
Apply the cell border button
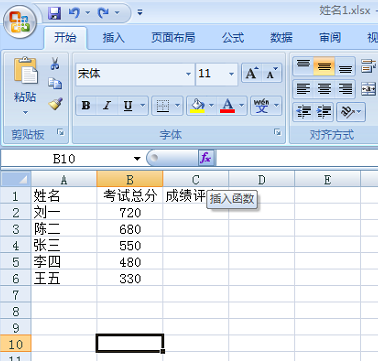point(163,106)
